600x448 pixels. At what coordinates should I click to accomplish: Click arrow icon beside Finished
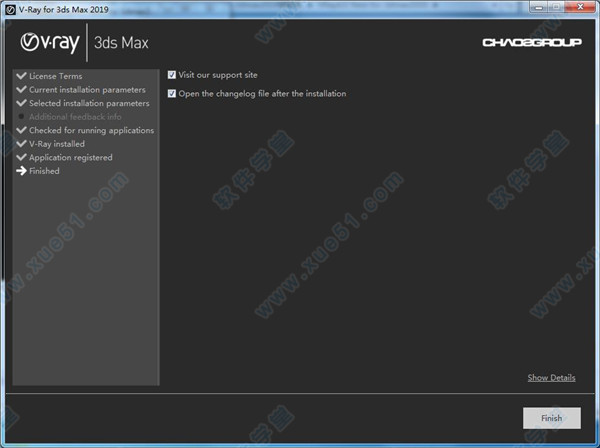point(21,171)
